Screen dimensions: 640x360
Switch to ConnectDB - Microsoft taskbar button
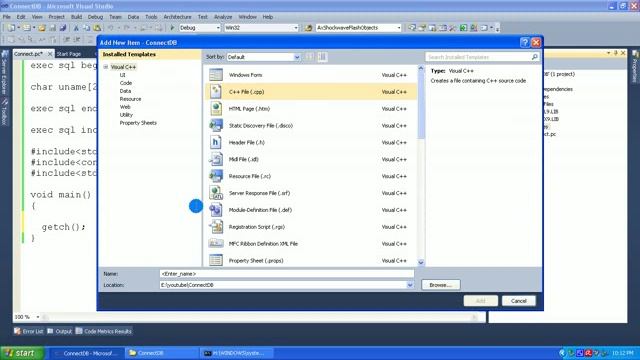coord(87,353)
